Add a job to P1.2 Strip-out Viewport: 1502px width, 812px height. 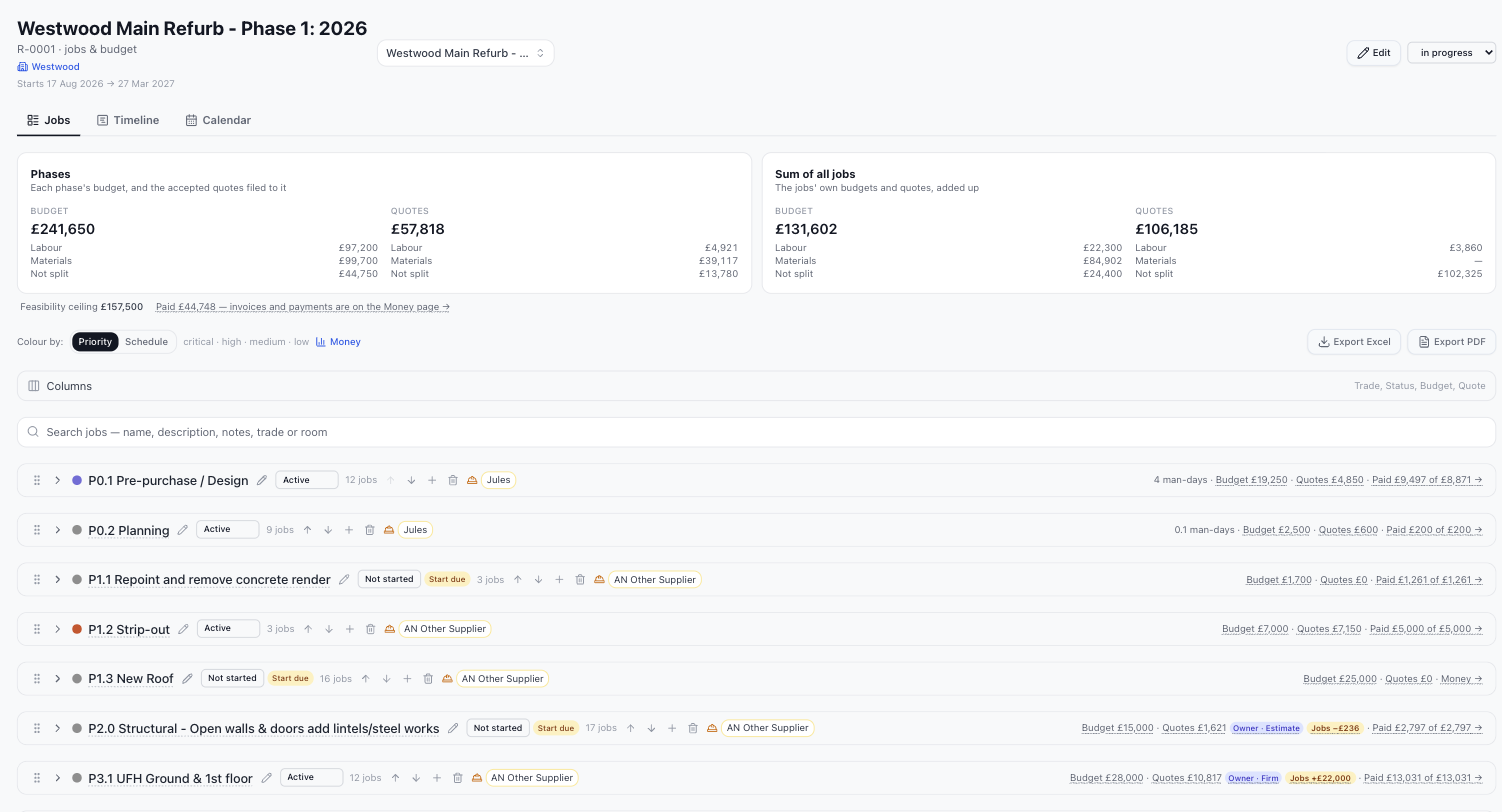click(349, 629)
